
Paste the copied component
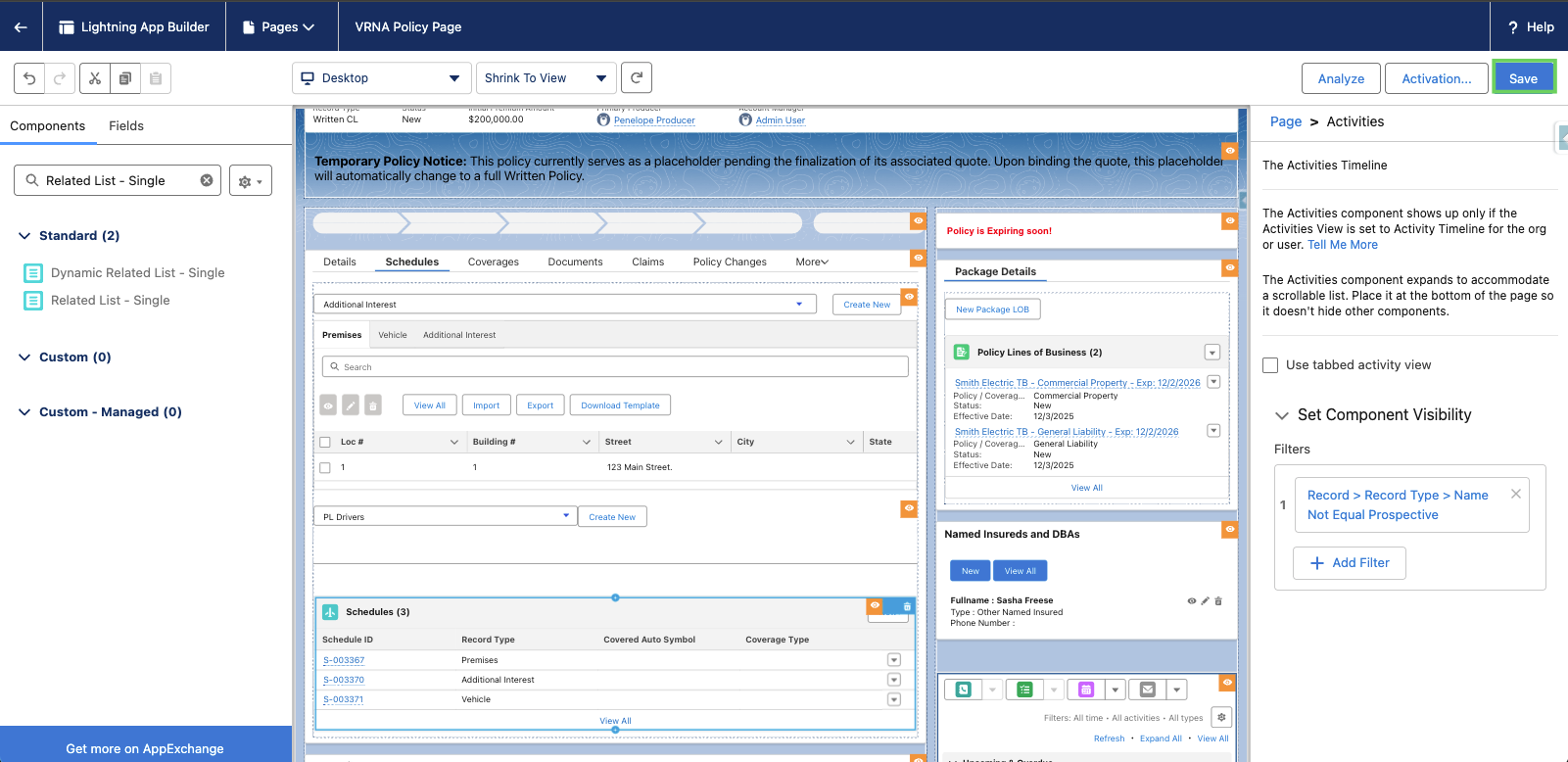(x=156, y=78)
